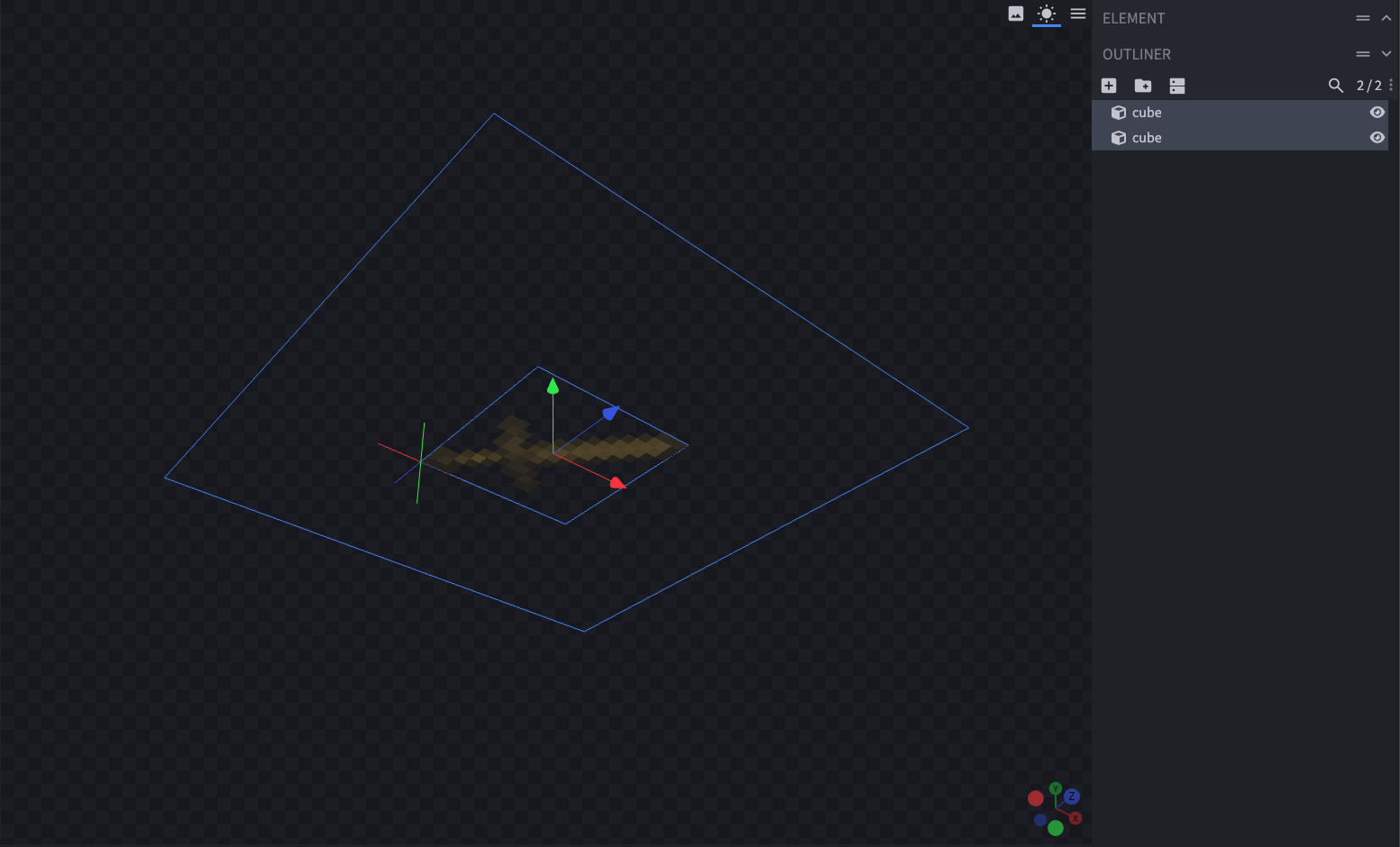
Task: Click the X axis on the navigation gizmo
Action: point(1075,818)
